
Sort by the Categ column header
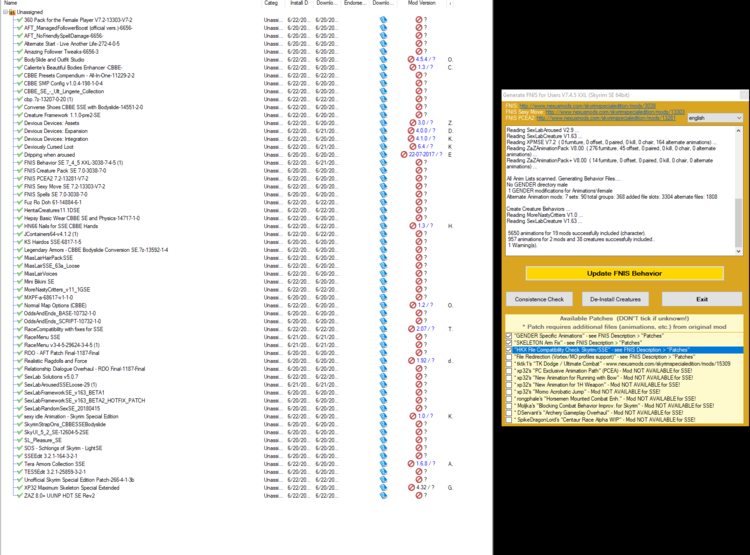(x=271, y=3)
